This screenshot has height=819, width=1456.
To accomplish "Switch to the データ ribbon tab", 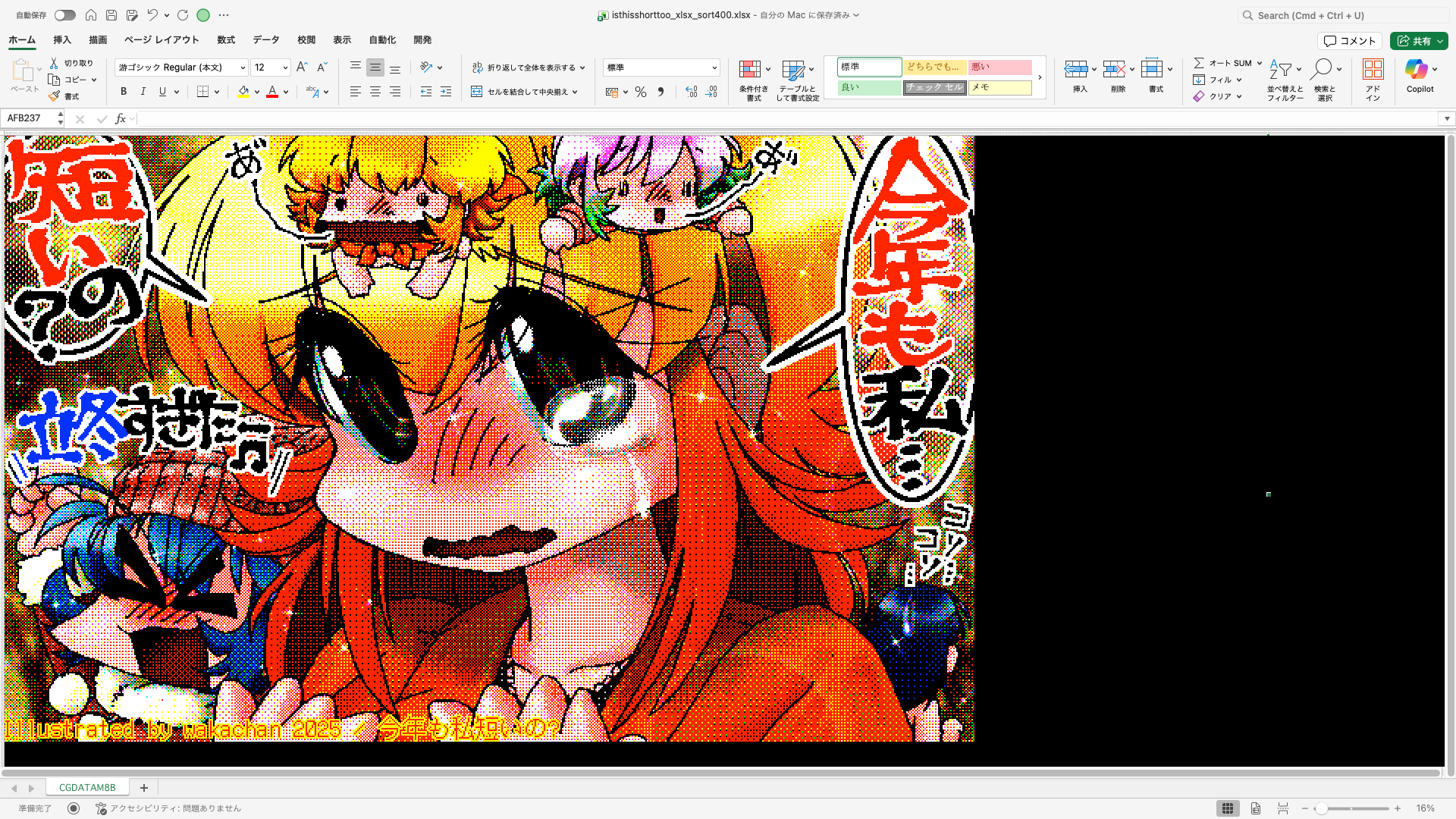I will (265, 39).
